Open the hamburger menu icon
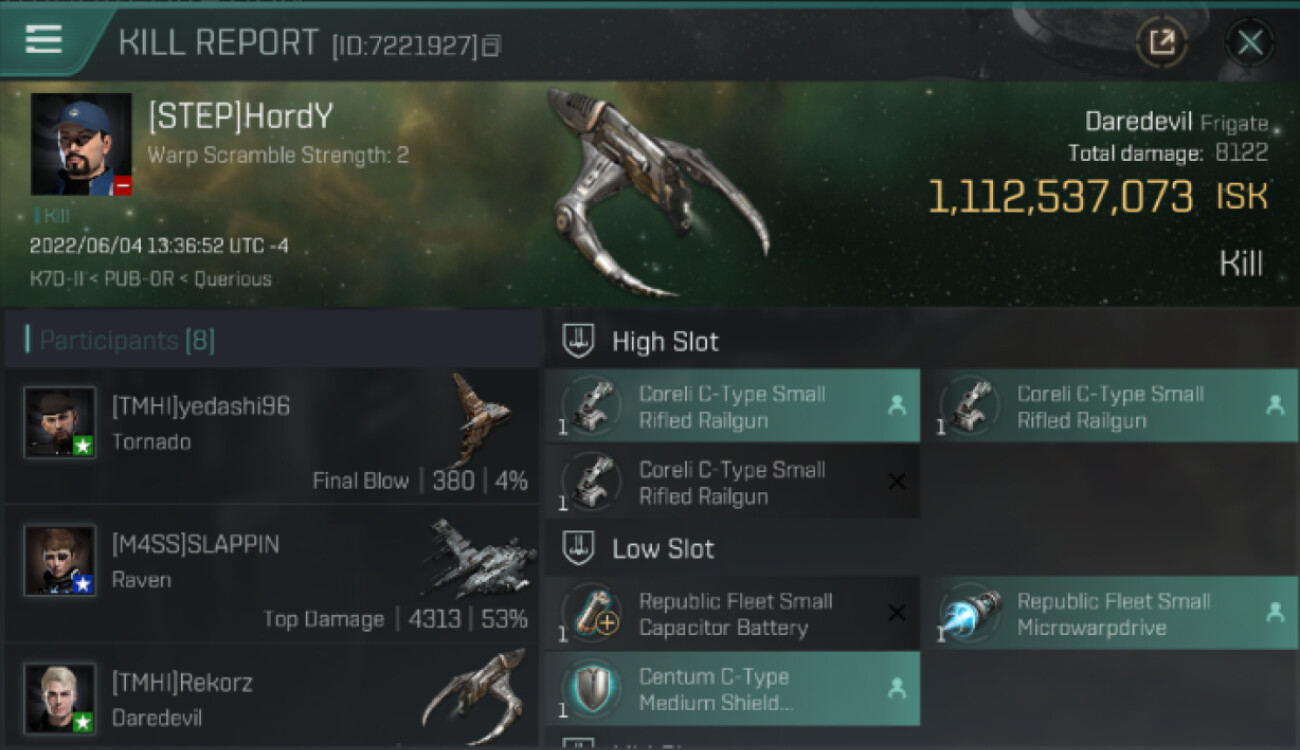This screenshot has width=1300, height=750. coord(44,40)
